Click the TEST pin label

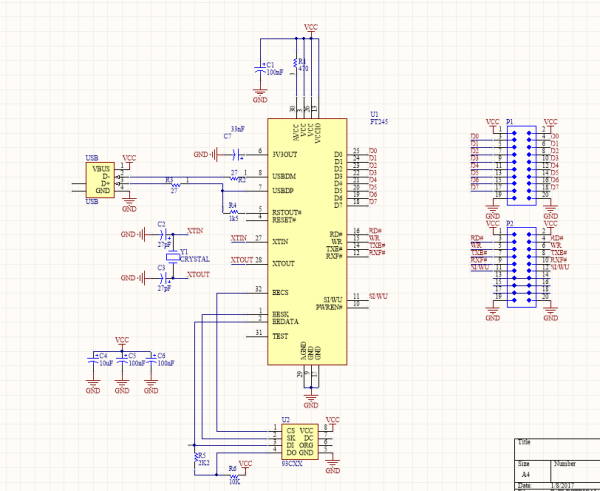tap(280, 336)
